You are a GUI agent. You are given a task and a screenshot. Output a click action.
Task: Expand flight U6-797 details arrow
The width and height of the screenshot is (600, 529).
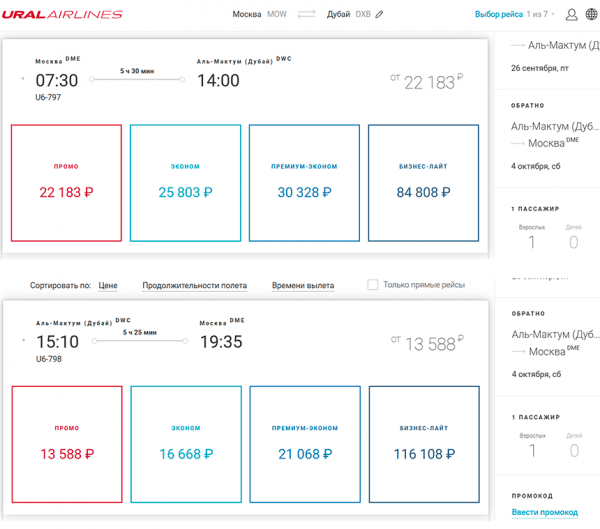[x=23, y=78]
